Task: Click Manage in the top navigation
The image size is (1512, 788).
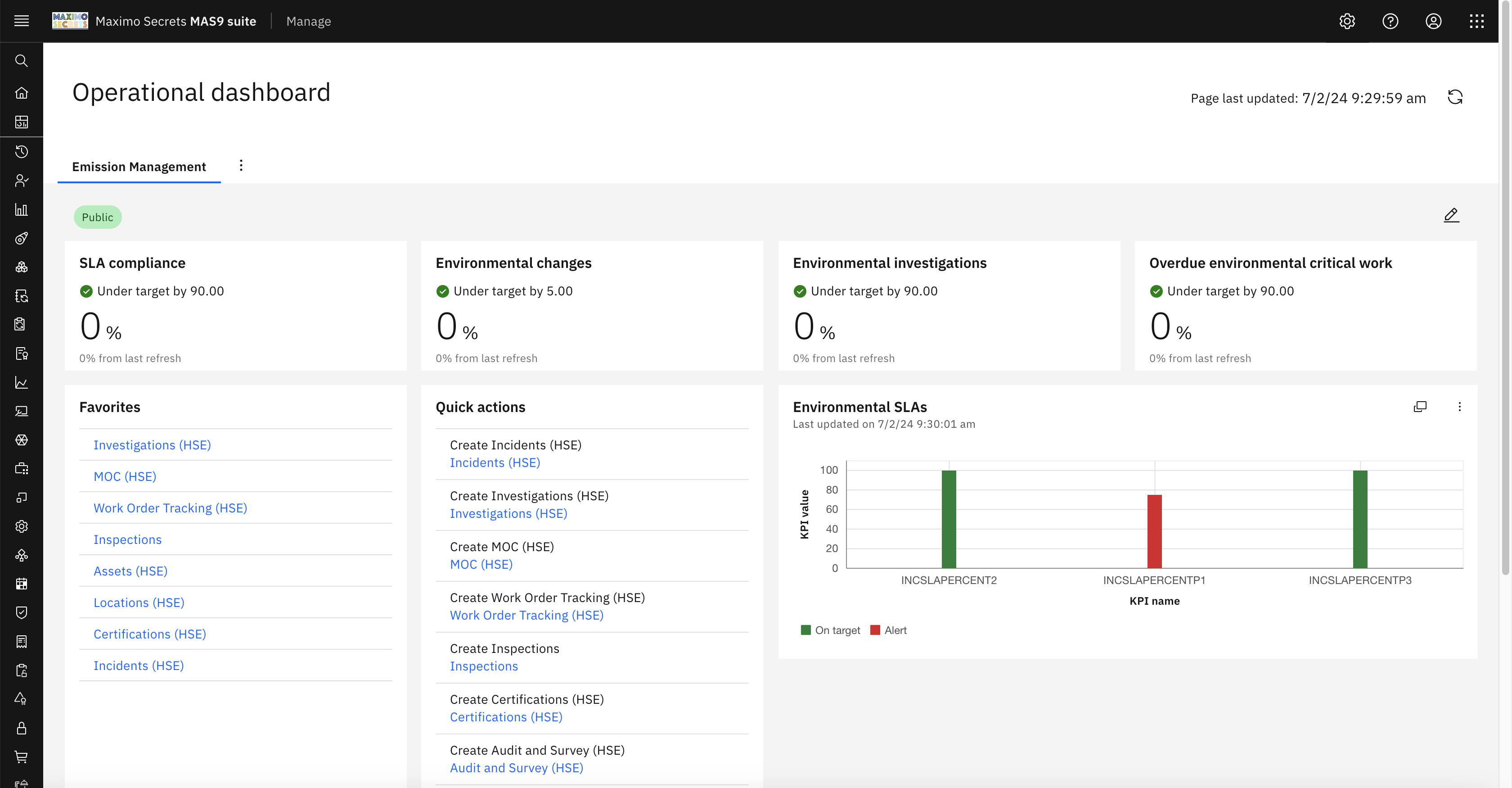Action: (x=308, y=21)
